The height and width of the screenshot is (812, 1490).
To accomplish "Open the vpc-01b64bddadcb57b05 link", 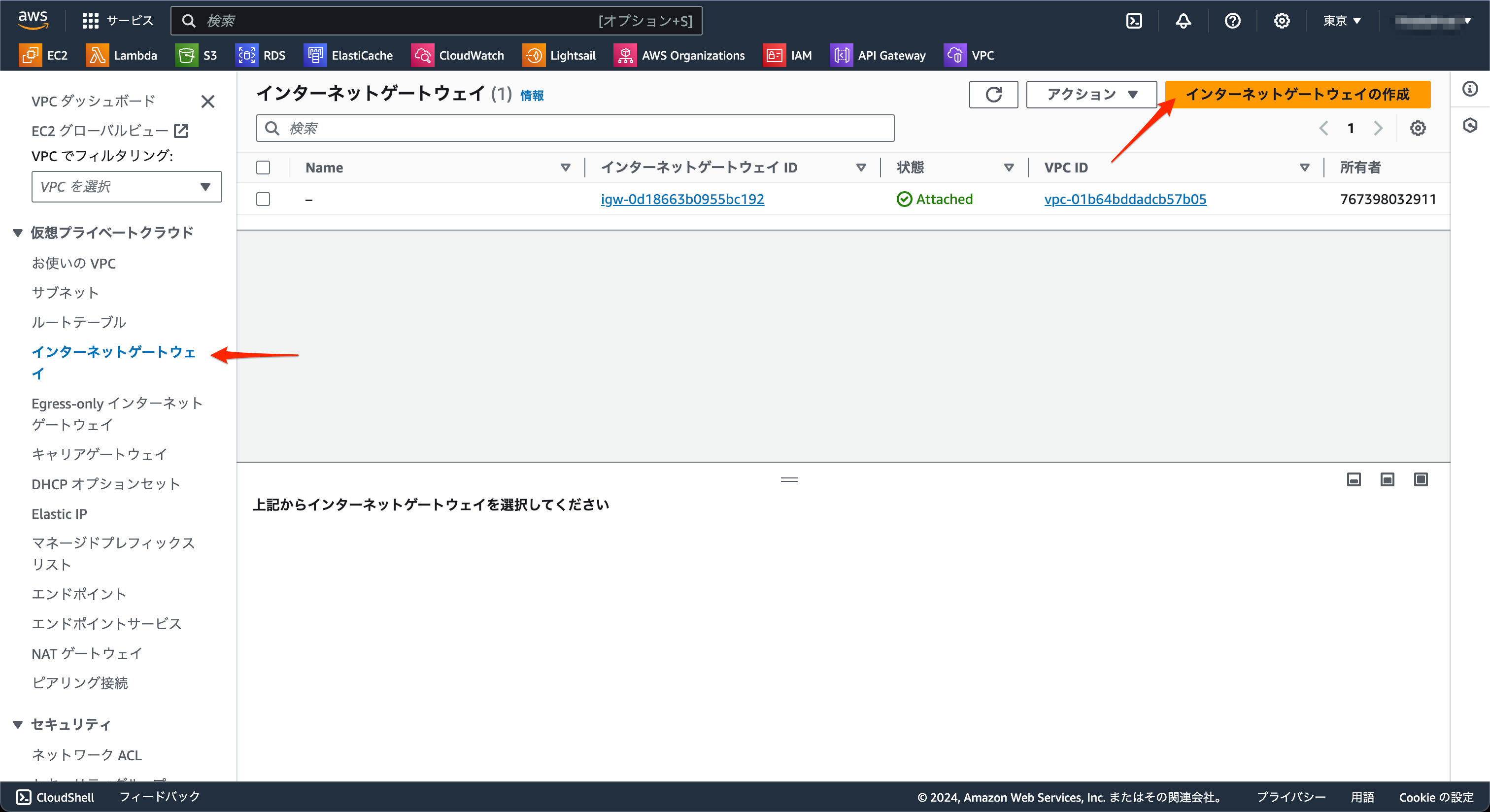I will [1124, 199].
